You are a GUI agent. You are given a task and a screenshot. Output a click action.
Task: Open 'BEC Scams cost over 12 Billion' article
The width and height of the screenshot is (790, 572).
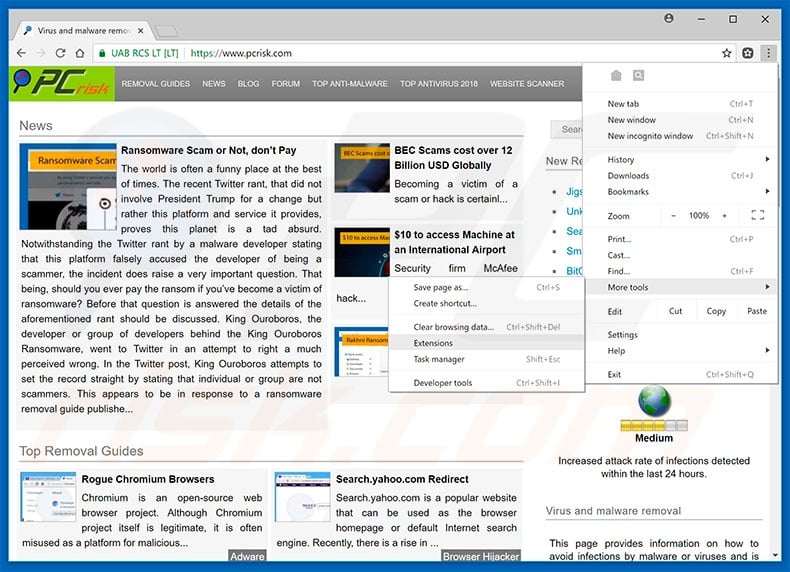(453, 158)
